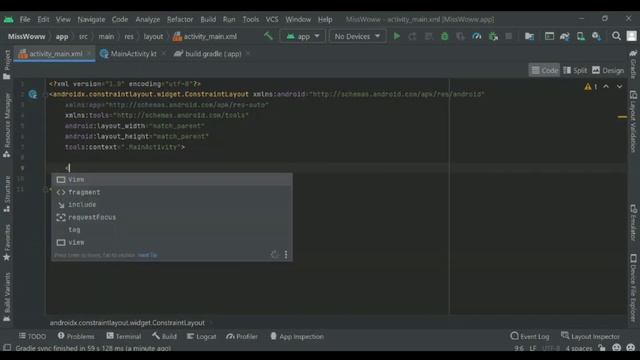The width and height of the screenshot is (640, 360).
Task: Open the Event Log
Action: 530,336
